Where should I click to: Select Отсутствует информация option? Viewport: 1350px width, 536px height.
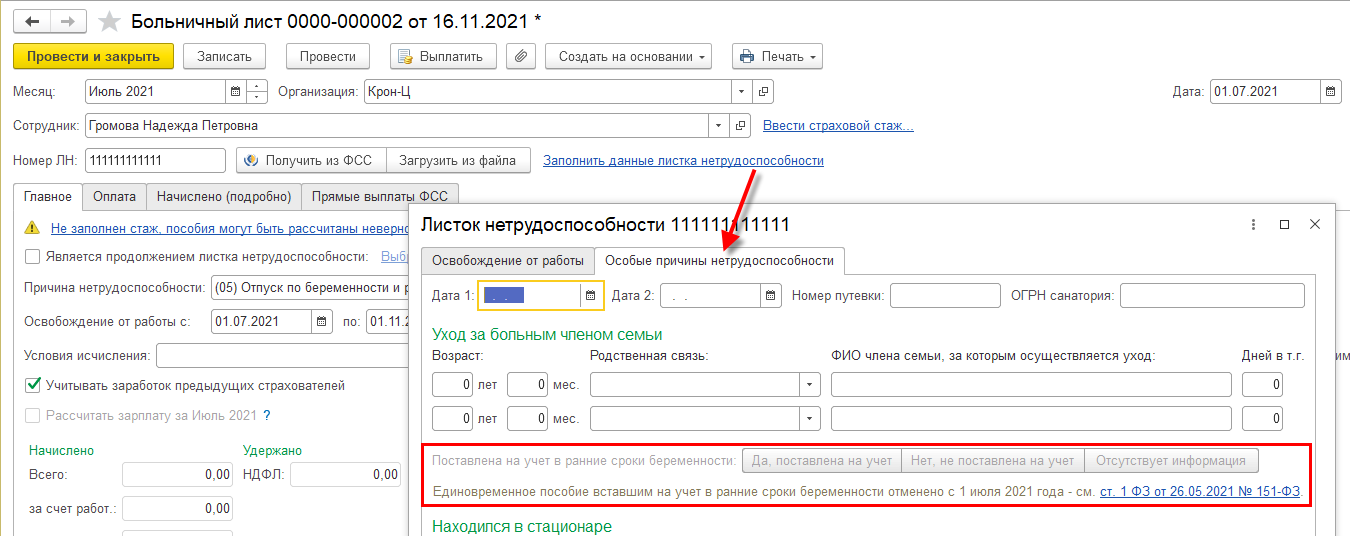1171,460
